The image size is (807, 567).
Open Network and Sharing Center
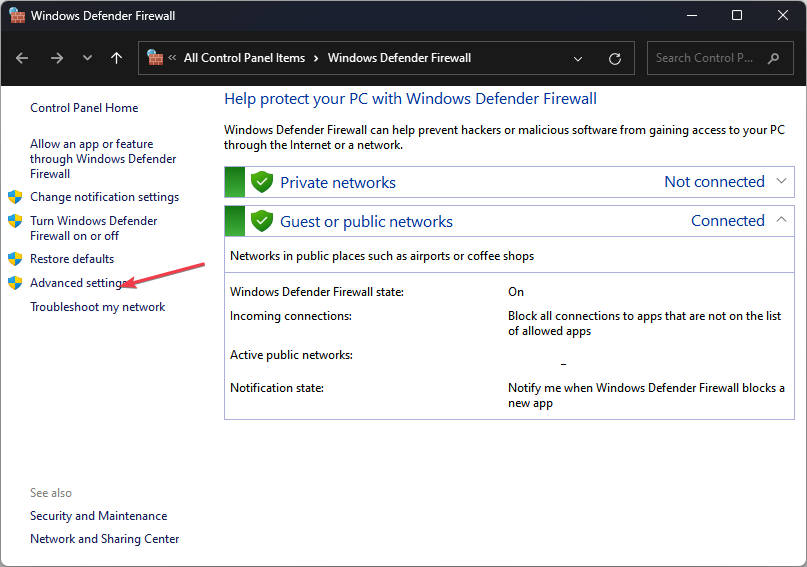[x=104, y=539]
